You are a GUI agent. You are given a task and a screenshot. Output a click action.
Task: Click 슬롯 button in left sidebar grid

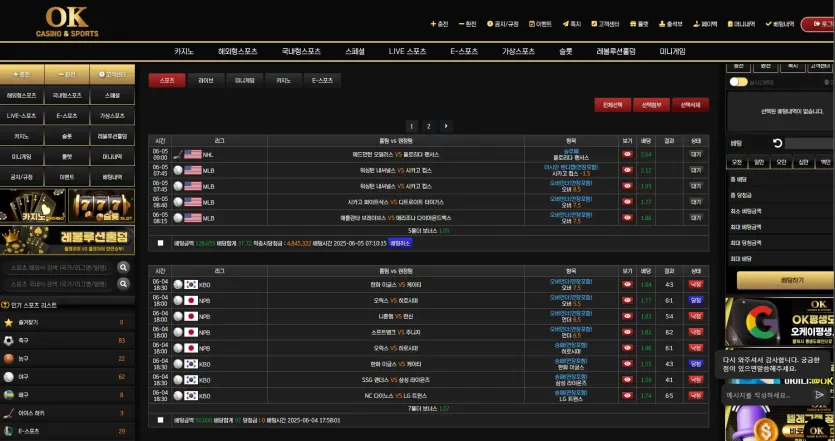point(67,136)
